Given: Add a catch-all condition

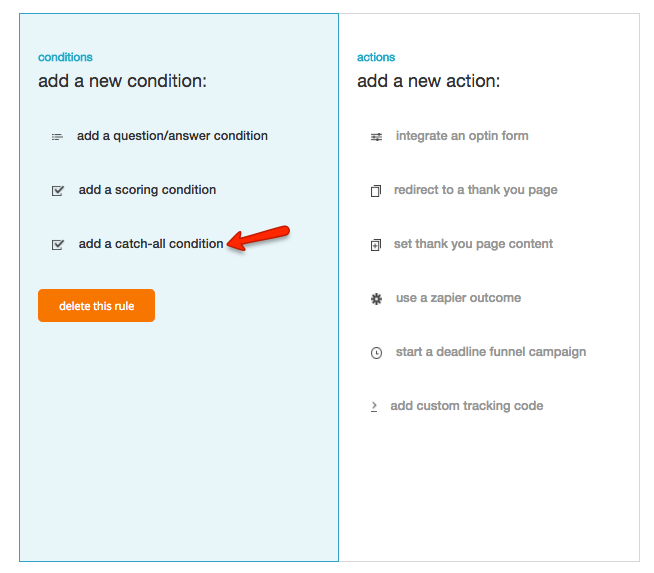Looking at the screenshot, I should pyautogui.click(x=151, y=244).
